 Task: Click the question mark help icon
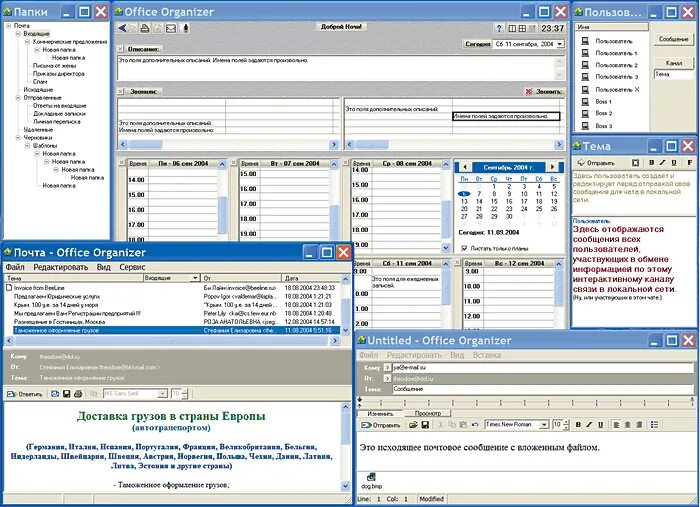point(499,28)
